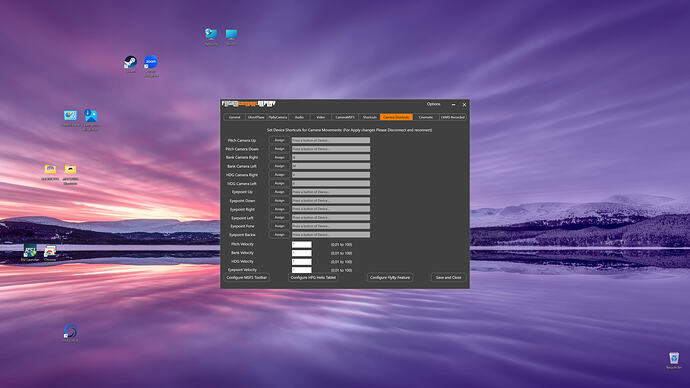This screenshot has height=388, width=690.
Task: Click Configure HPG Helo Tablet button
Action: click(x=313, y=278)
